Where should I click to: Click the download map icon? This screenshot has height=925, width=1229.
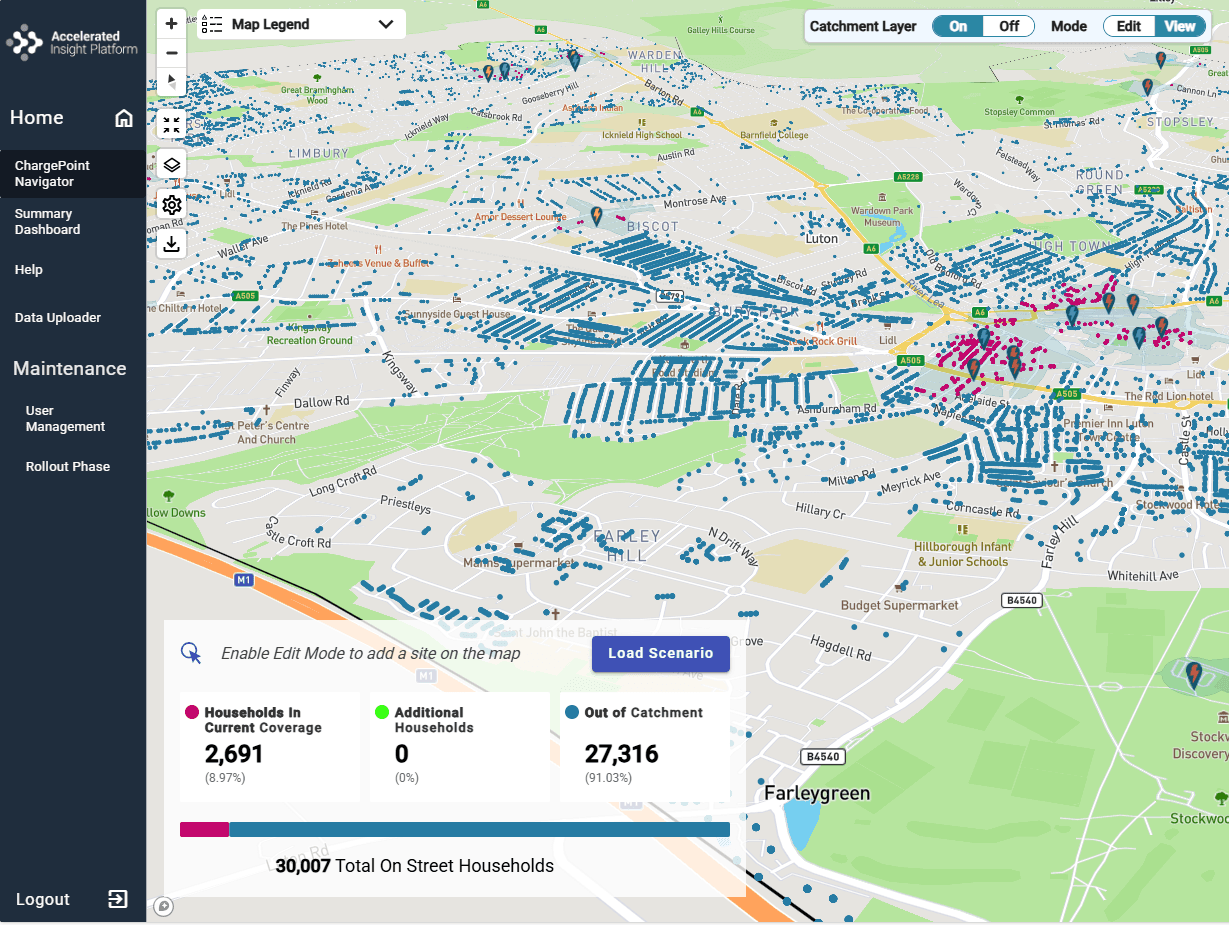[172, 244]
